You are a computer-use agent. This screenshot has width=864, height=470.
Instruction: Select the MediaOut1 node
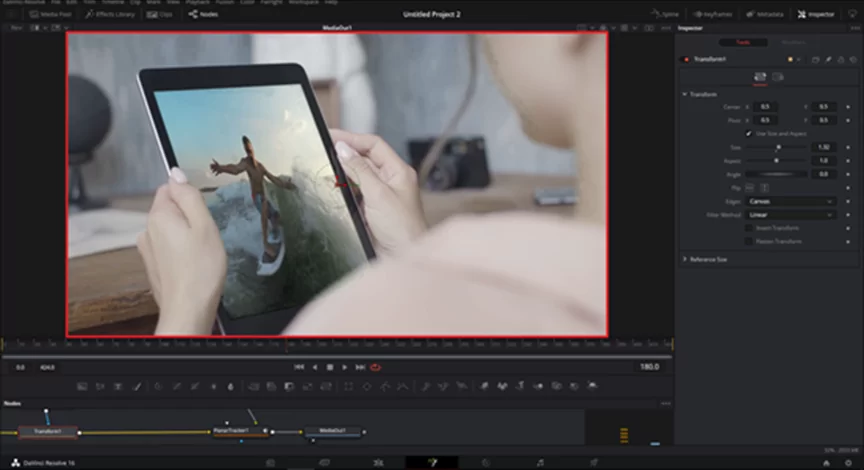point(333,431)
